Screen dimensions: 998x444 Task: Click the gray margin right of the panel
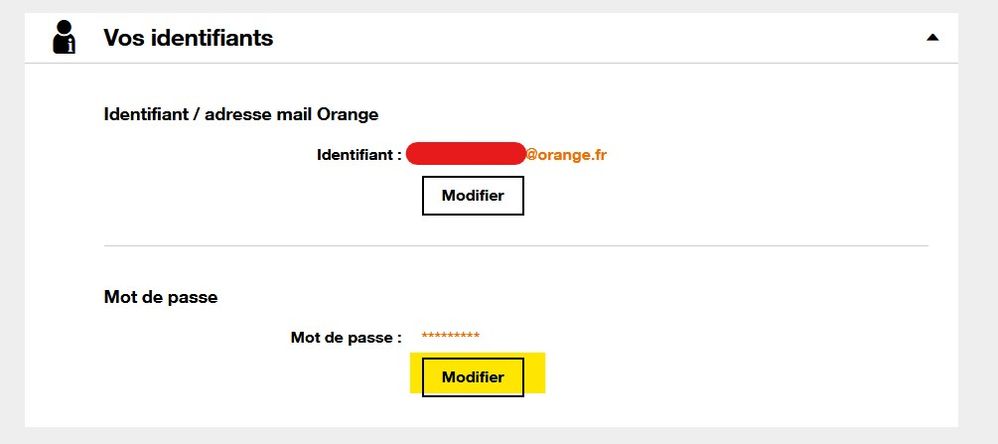[978, 220]
